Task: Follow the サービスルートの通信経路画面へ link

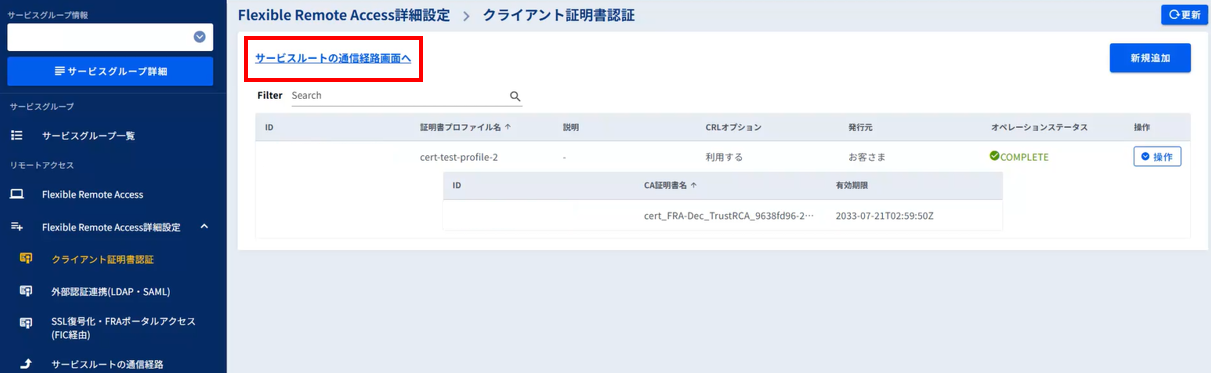Action: (x=333, y=59)
